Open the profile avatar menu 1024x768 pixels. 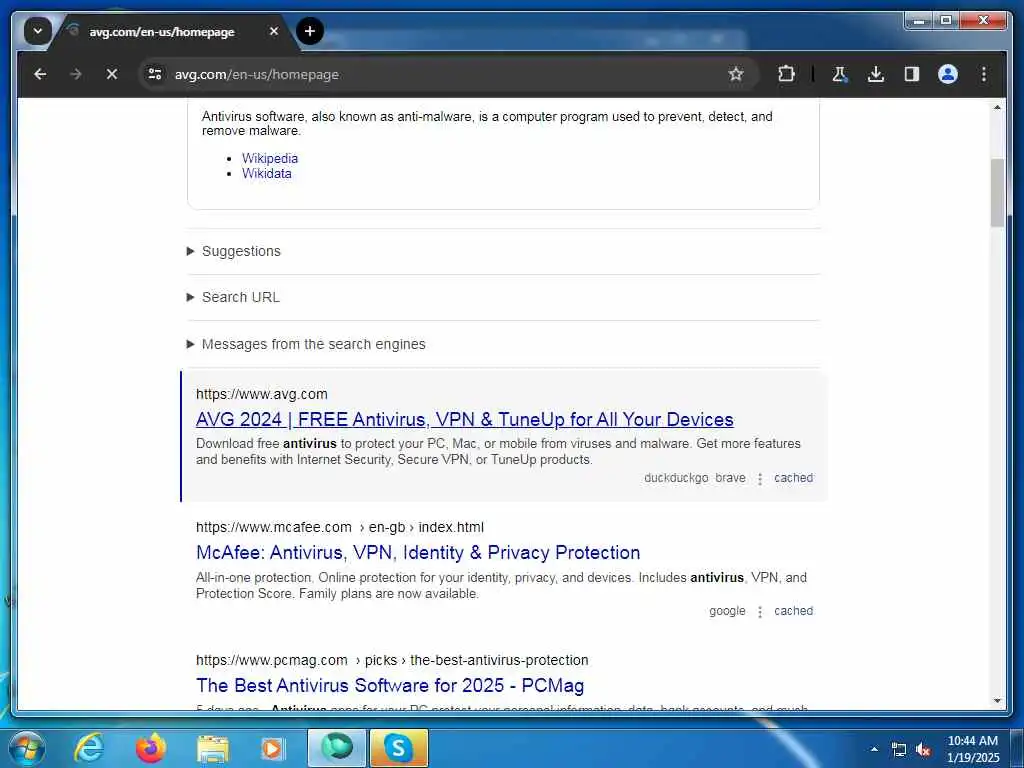click(x=948, y=74)
